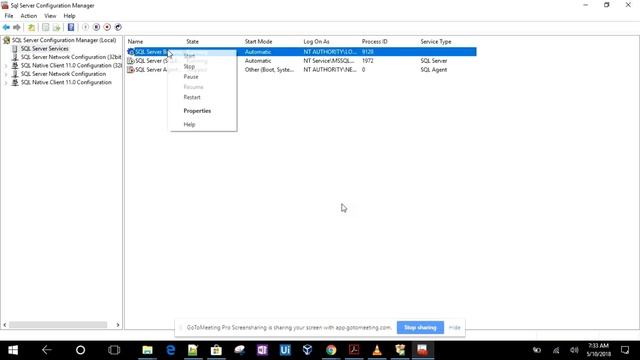Open the Action menu

[x=29, y=16]
